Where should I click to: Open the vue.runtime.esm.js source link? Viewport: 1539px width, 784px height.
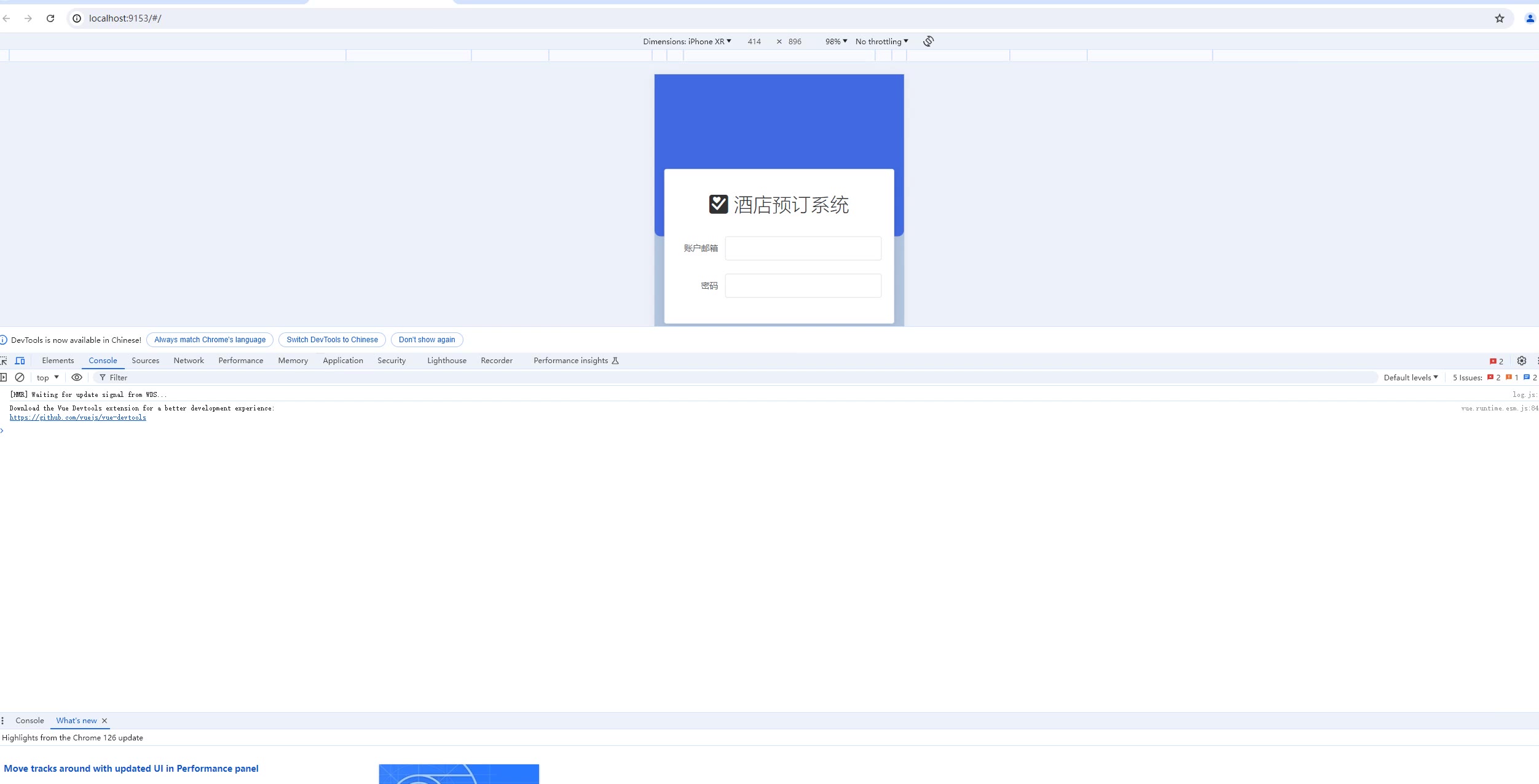[x=1500, y=408]
